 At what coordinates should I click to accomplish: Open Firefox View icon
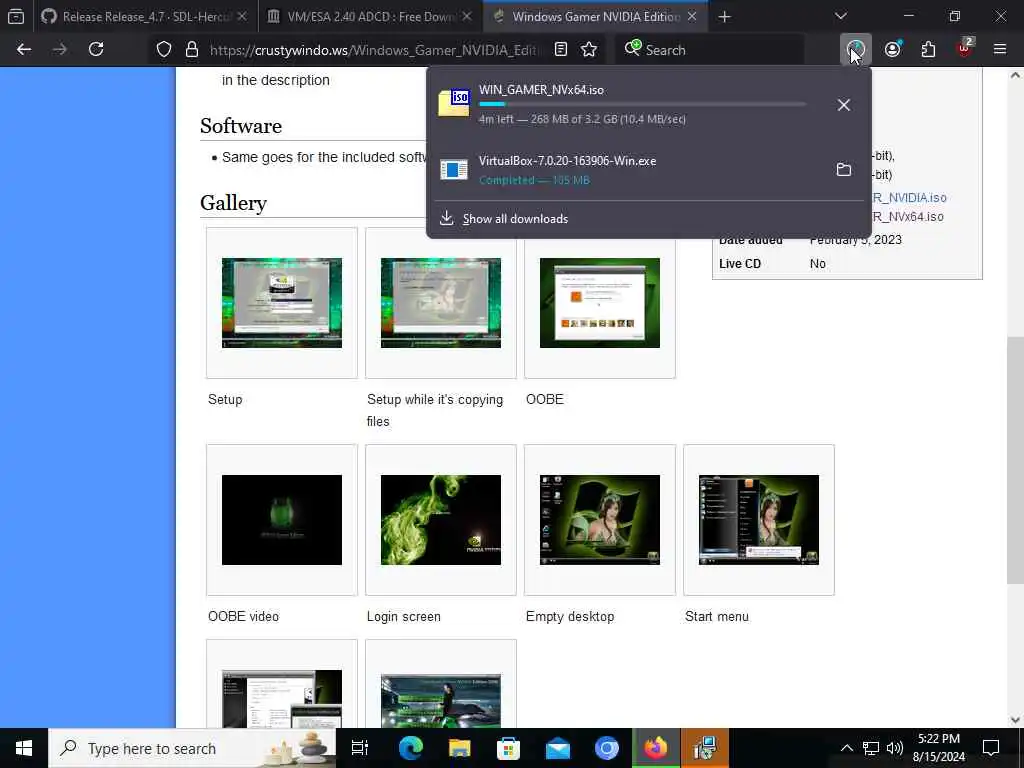[16, 17]
